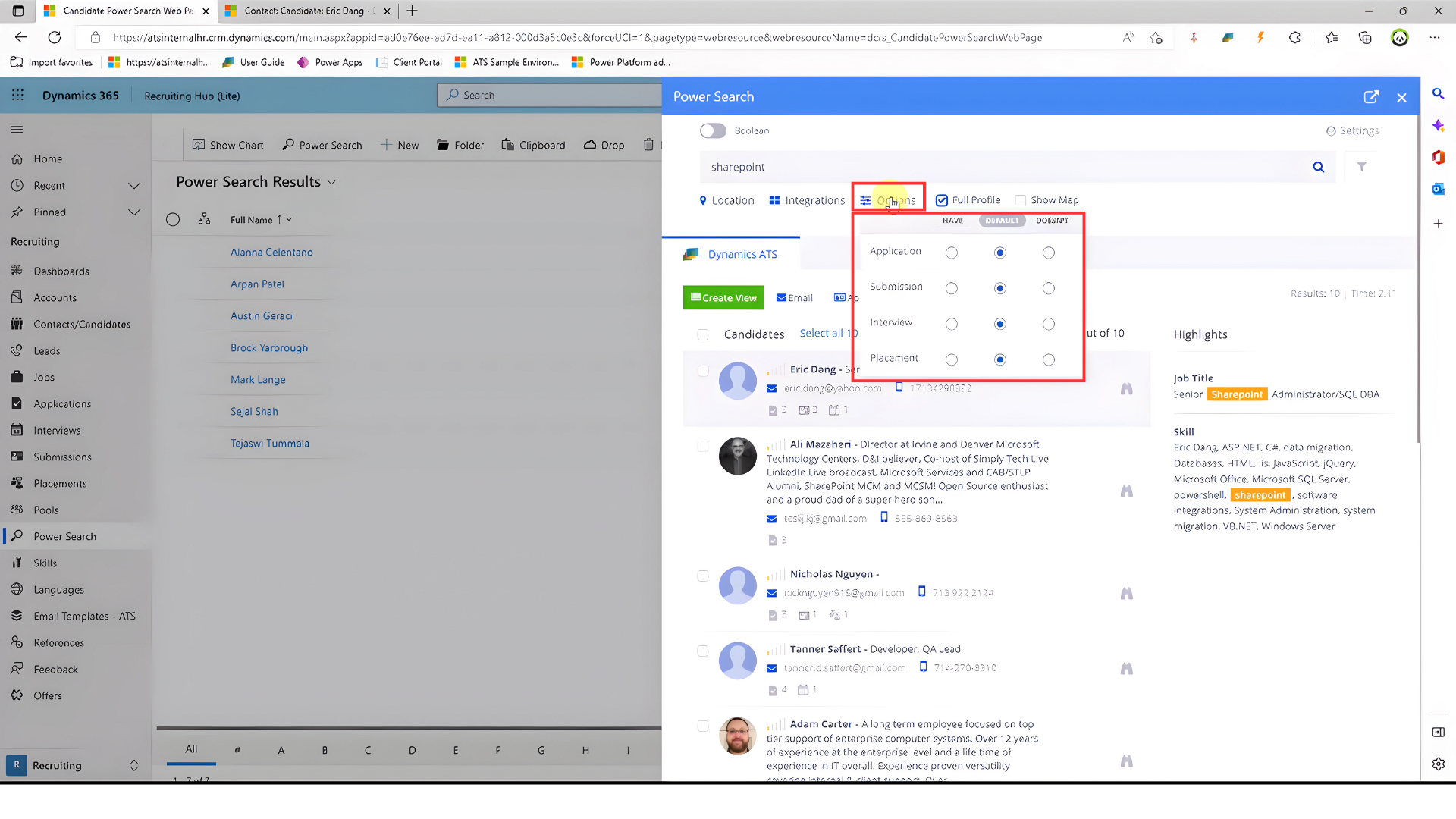This screenshot has height=819, width=1456.
Task: Select DEFAULT radio for Placement
Action: [x=1000, y=359]
